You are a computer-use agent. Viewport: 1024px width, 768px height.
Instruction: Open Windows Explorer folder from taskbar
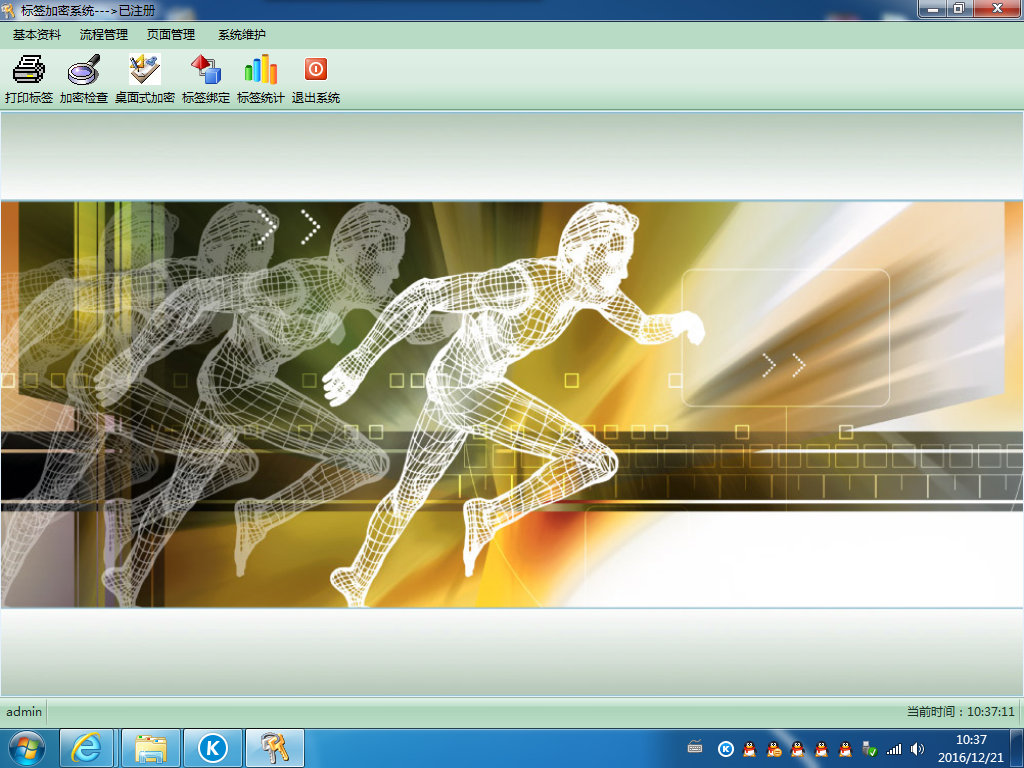[x=150, y=748]
